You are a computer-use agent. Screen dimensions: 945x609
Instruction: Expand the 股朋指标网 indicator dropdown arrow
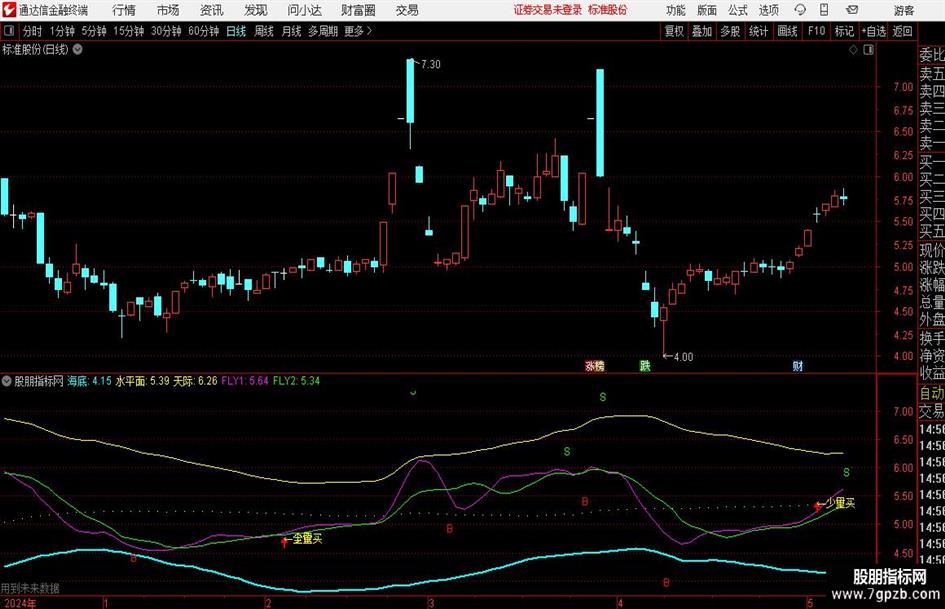pos(7,381)
